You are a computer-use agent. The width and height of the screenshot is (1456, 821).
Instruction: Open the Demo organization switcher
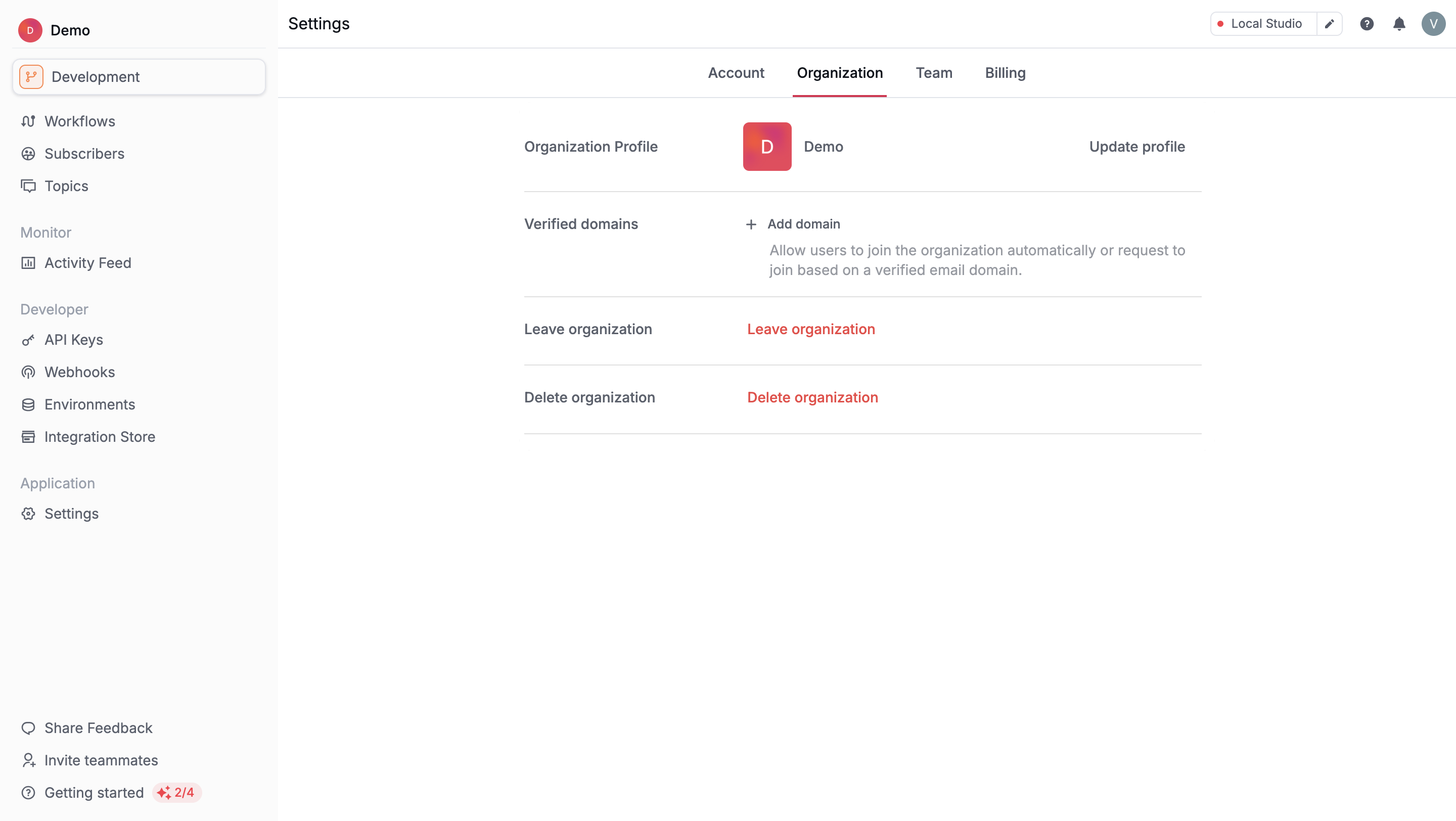tap(69, 30)
